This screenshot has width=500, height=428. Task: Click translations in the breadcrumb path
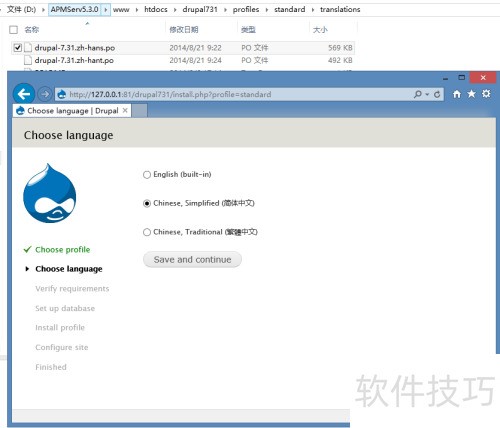(x=340, y=10)
